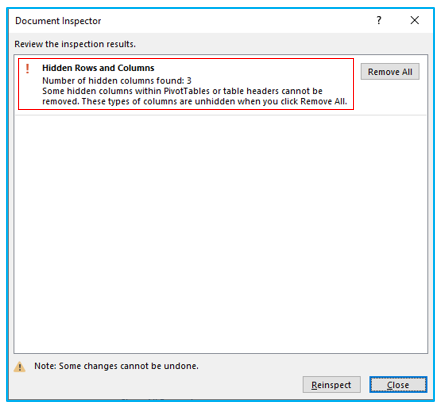The image size is (442, 408).
Task: Open help with the question mark icon
Action: [x=379, y=20]
